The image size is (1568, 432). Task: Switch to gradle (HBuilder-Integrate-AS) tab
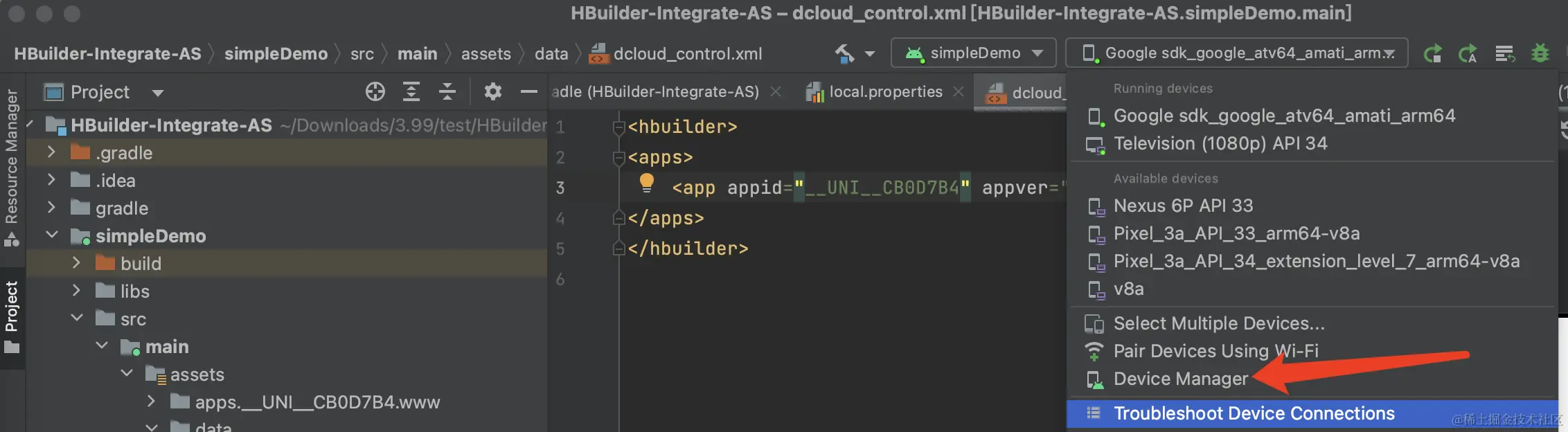pyautogui.click(x=655, y=92)
